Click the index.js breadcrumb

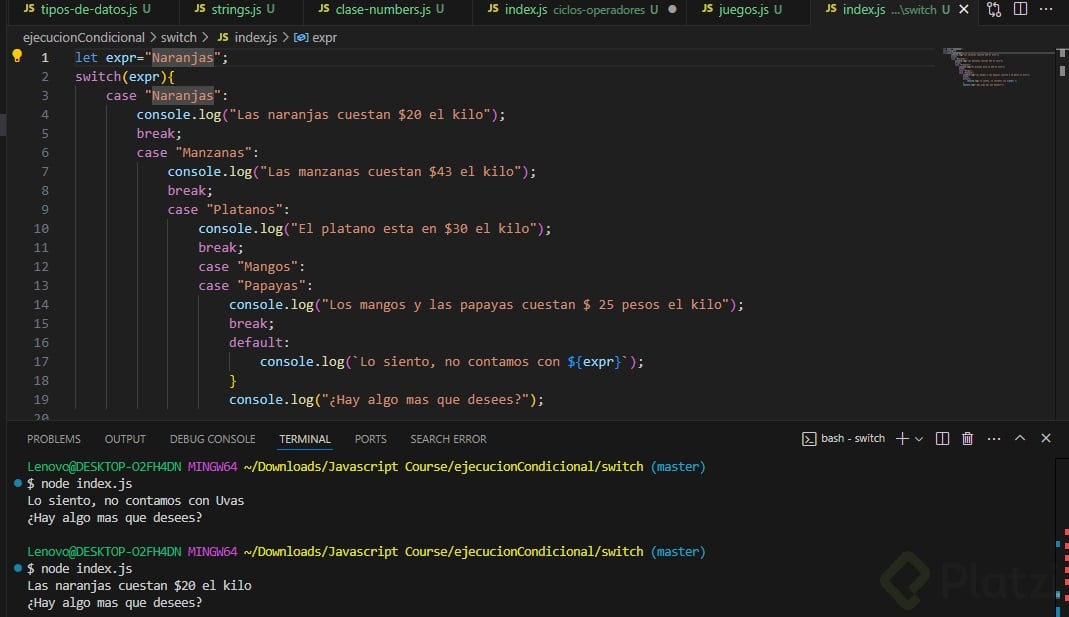(x=247, y=37)
